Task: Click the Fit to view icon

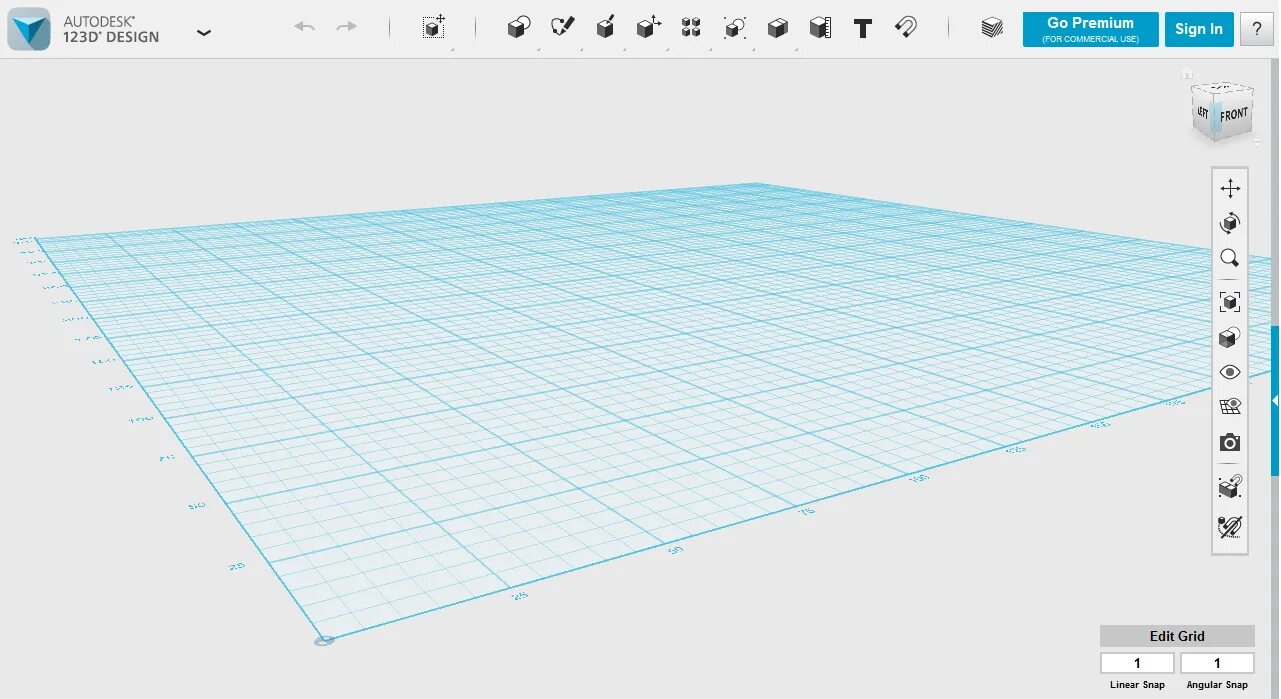Action: click(1230, 301)
